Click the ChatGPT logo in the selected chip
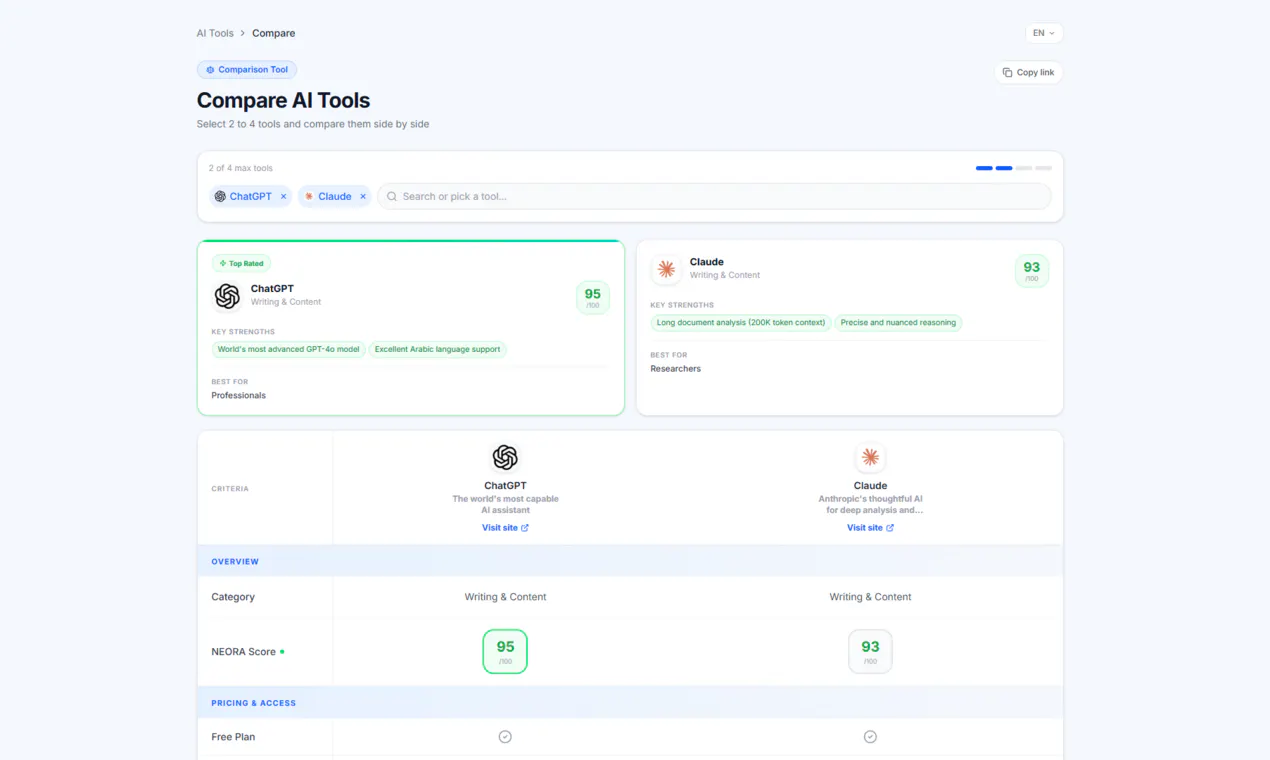The image size is (1270, 760). (x=220, y=196)
